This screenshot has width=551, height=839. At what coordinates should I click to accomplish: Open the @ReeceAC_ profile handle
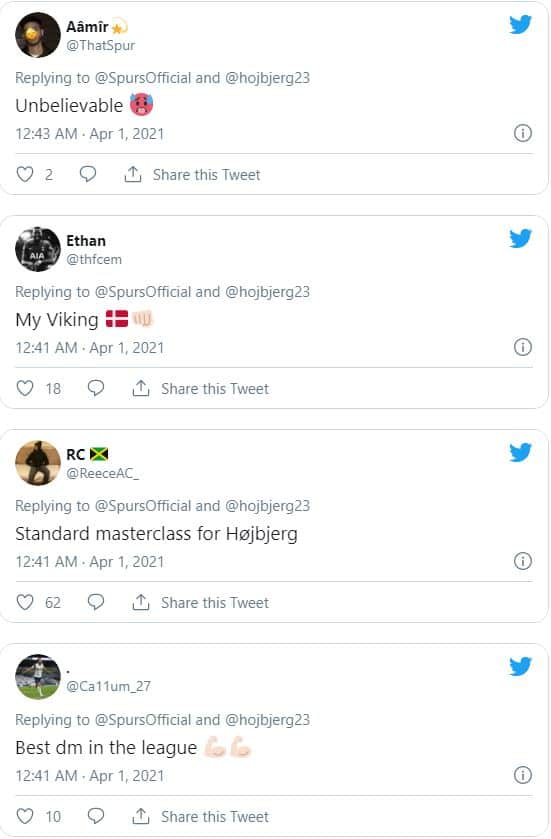[103, 474]
